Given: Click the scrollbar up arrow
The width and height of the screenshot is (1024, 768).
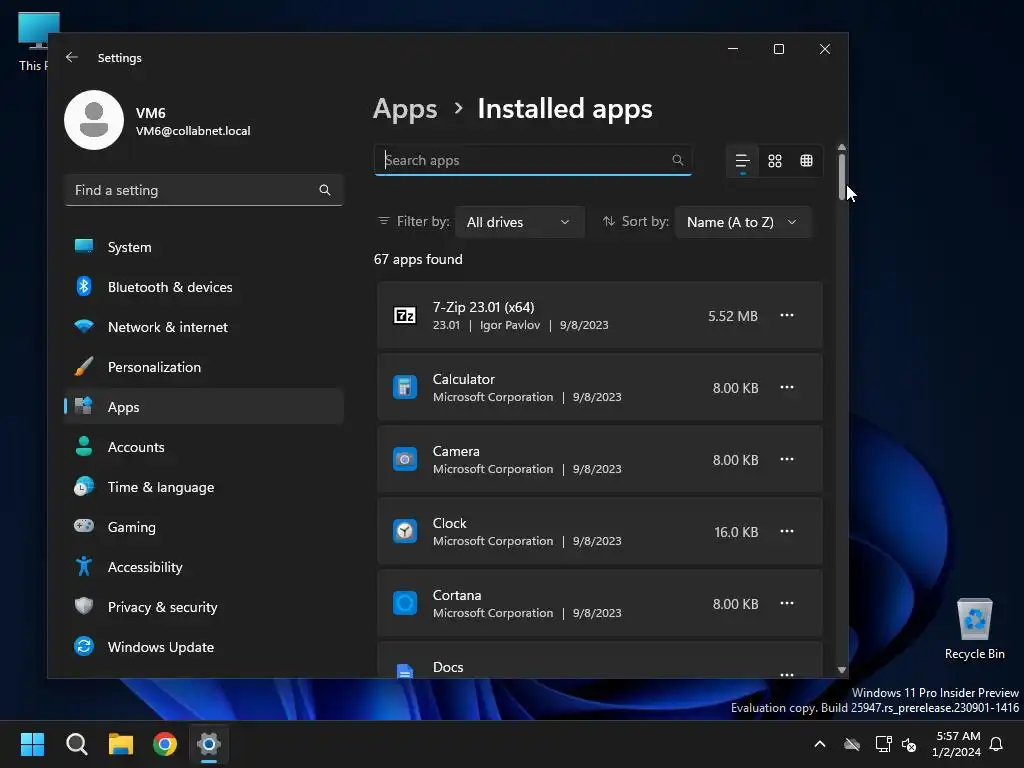Looking at the screenshot, I should pyautogui.click(x=842, y=148).
